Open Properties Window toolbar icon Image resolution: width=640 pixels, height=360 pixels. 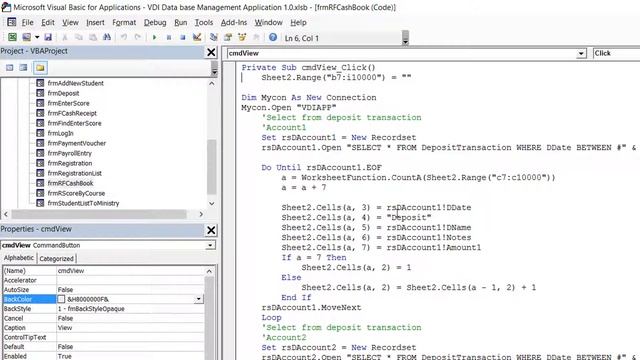[x=228, y=38]
